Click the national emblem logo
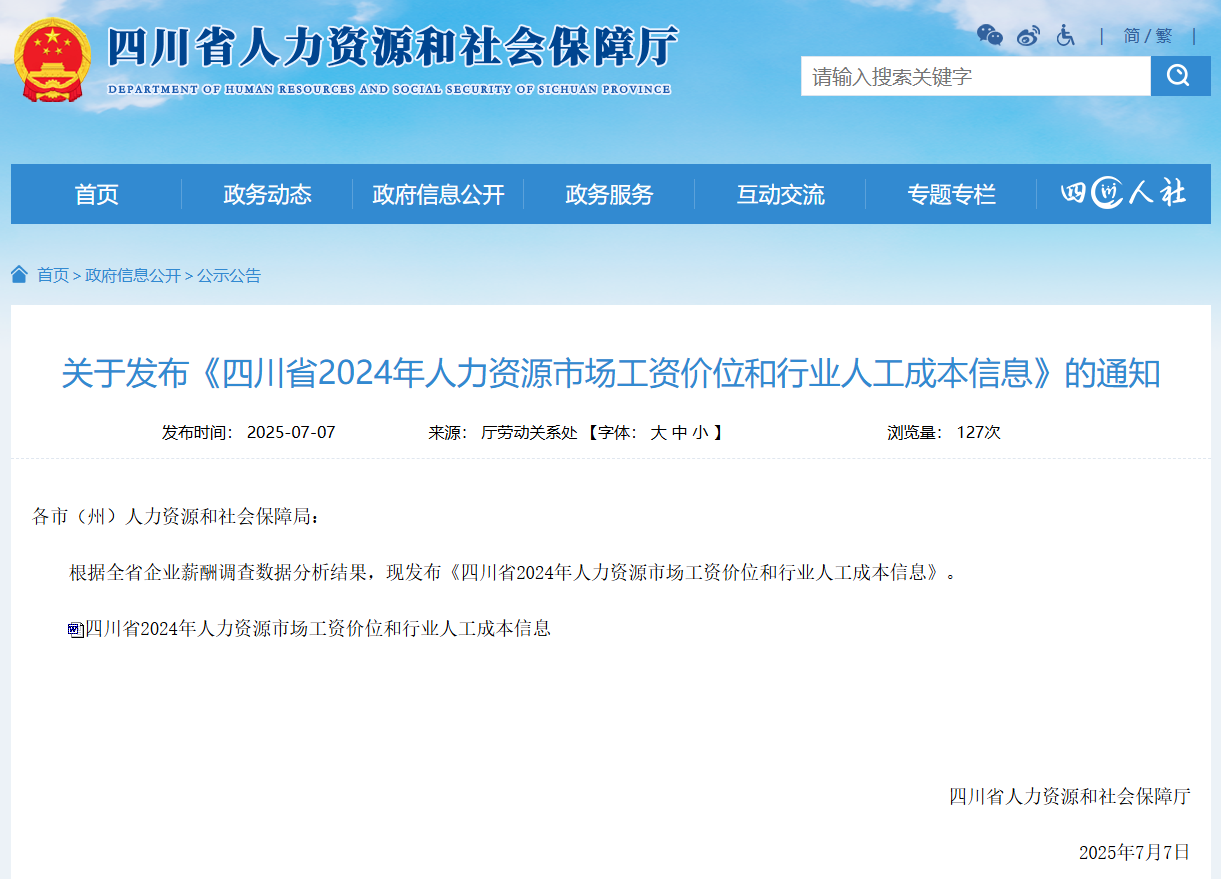Screen dimensions: 1221x879 (52, 60)
